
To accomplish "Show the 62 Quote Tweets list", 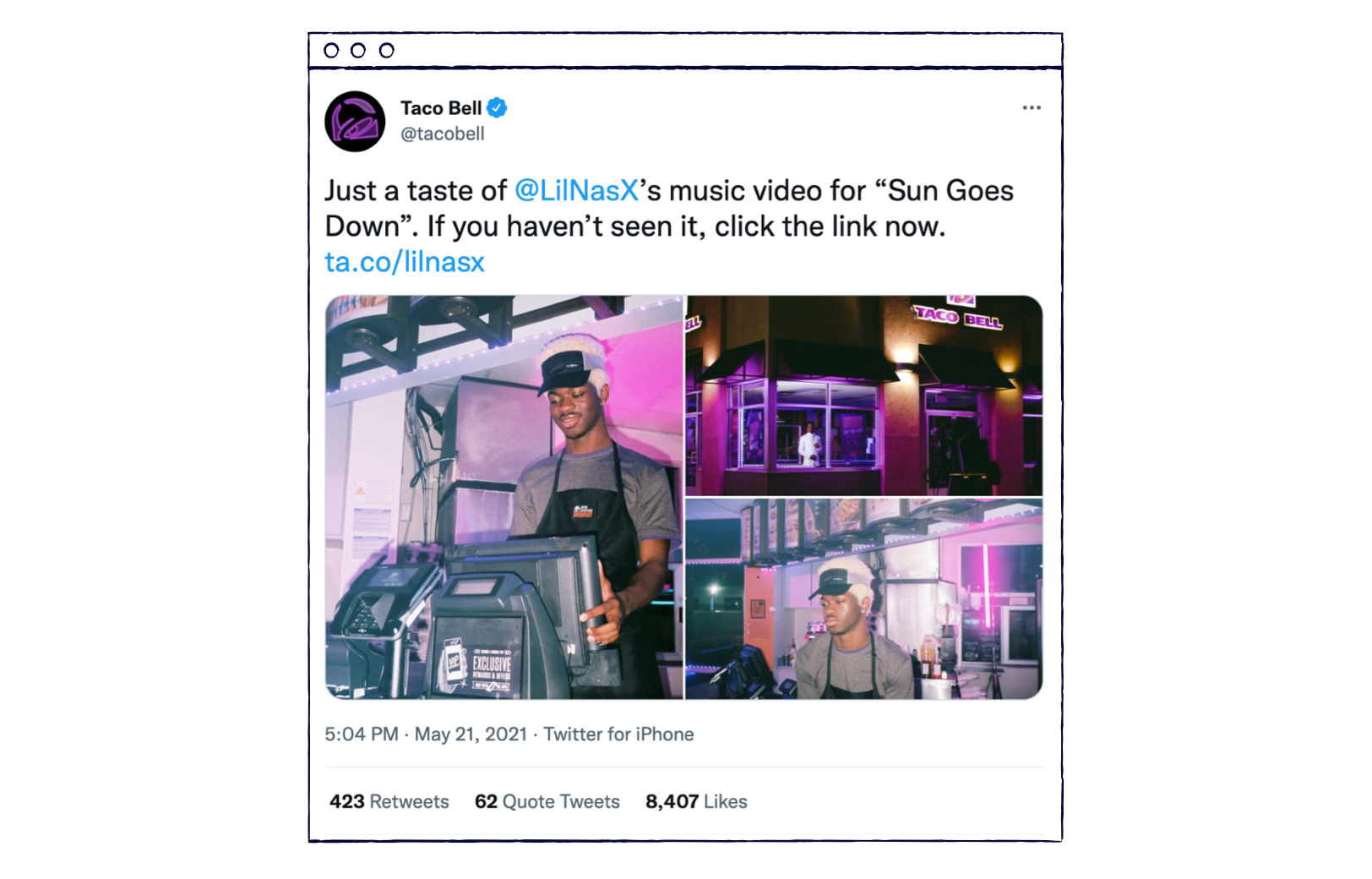I will click(547, 801).
